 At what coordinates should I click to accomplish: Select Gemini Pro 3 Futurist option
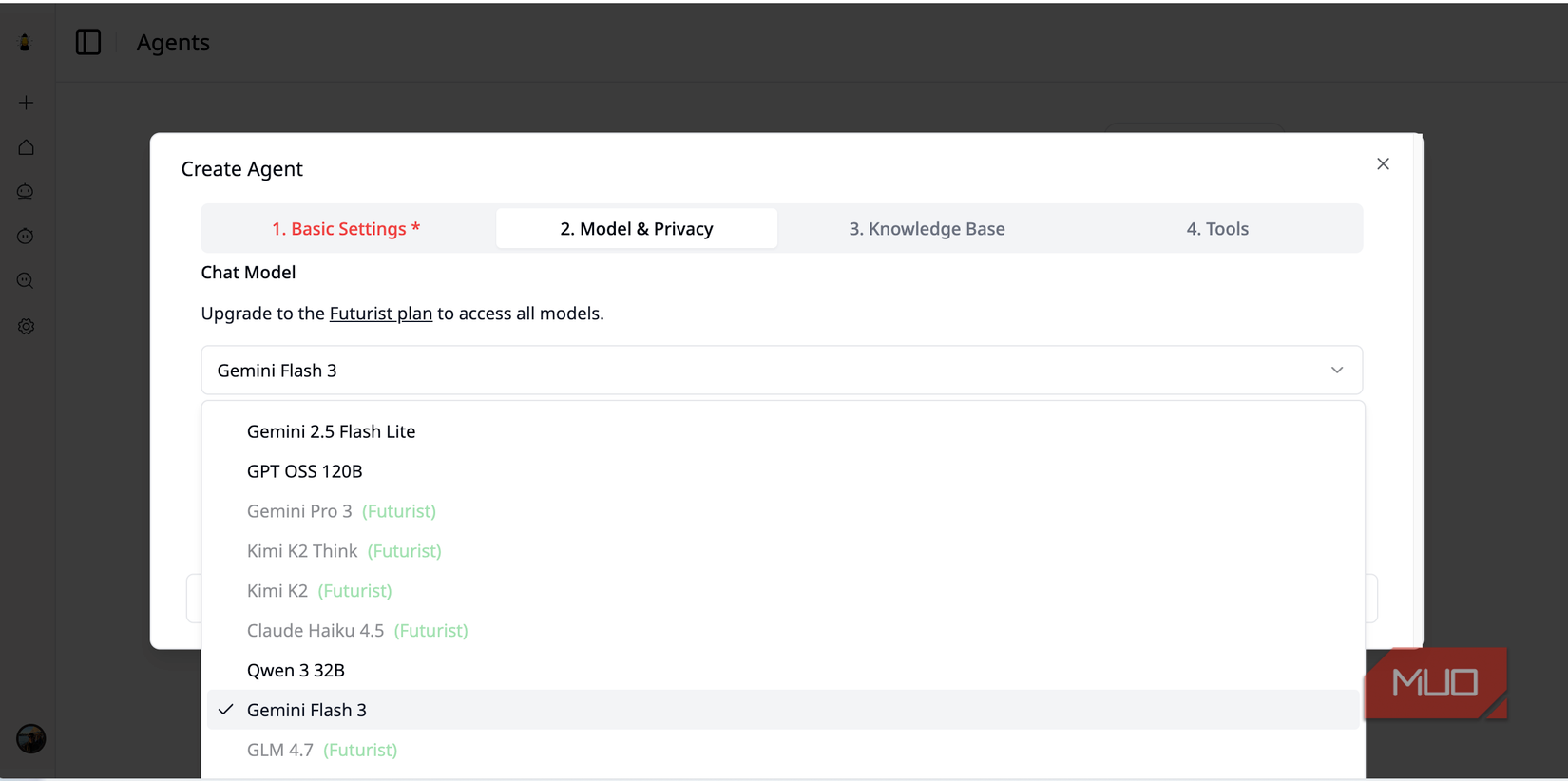point(782,511)
